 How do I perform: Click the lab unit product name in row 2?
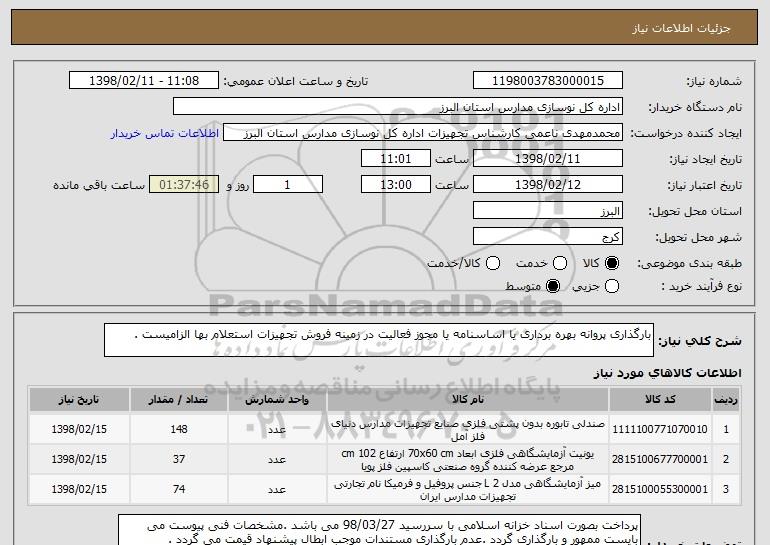coord(468,460)
